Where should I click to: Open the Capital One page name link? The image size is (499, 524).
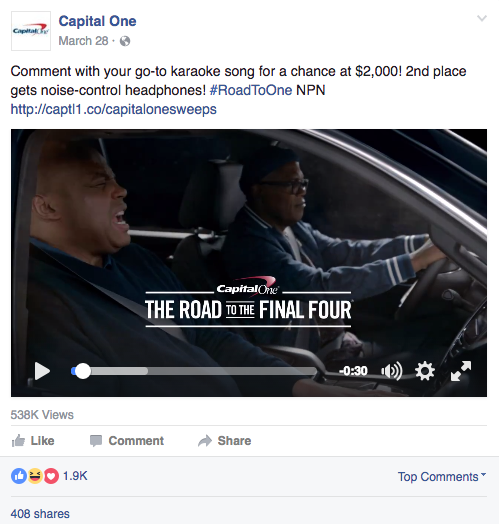pos(97,21)
